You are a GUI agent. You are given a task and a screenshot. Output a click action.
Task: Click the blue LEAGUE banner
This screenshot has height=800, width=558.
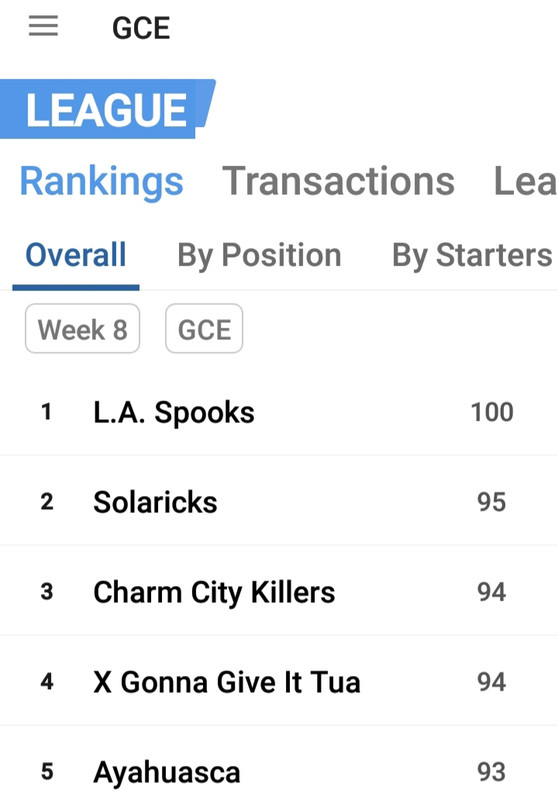click(x=106, y=109)
